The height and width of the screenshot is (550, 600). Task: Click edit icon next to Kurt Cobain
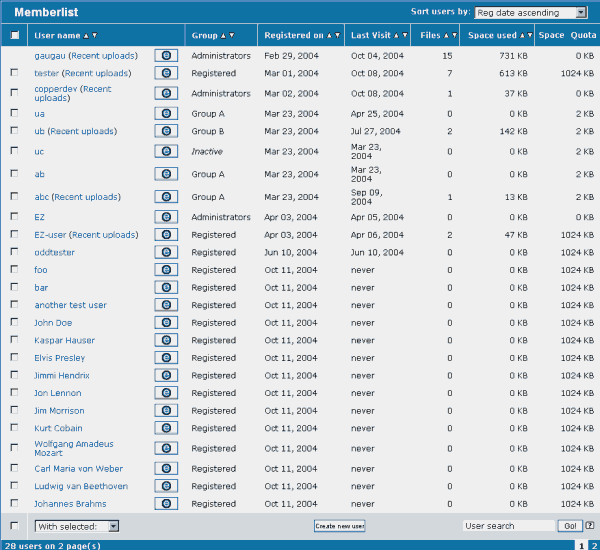point(166,428)
